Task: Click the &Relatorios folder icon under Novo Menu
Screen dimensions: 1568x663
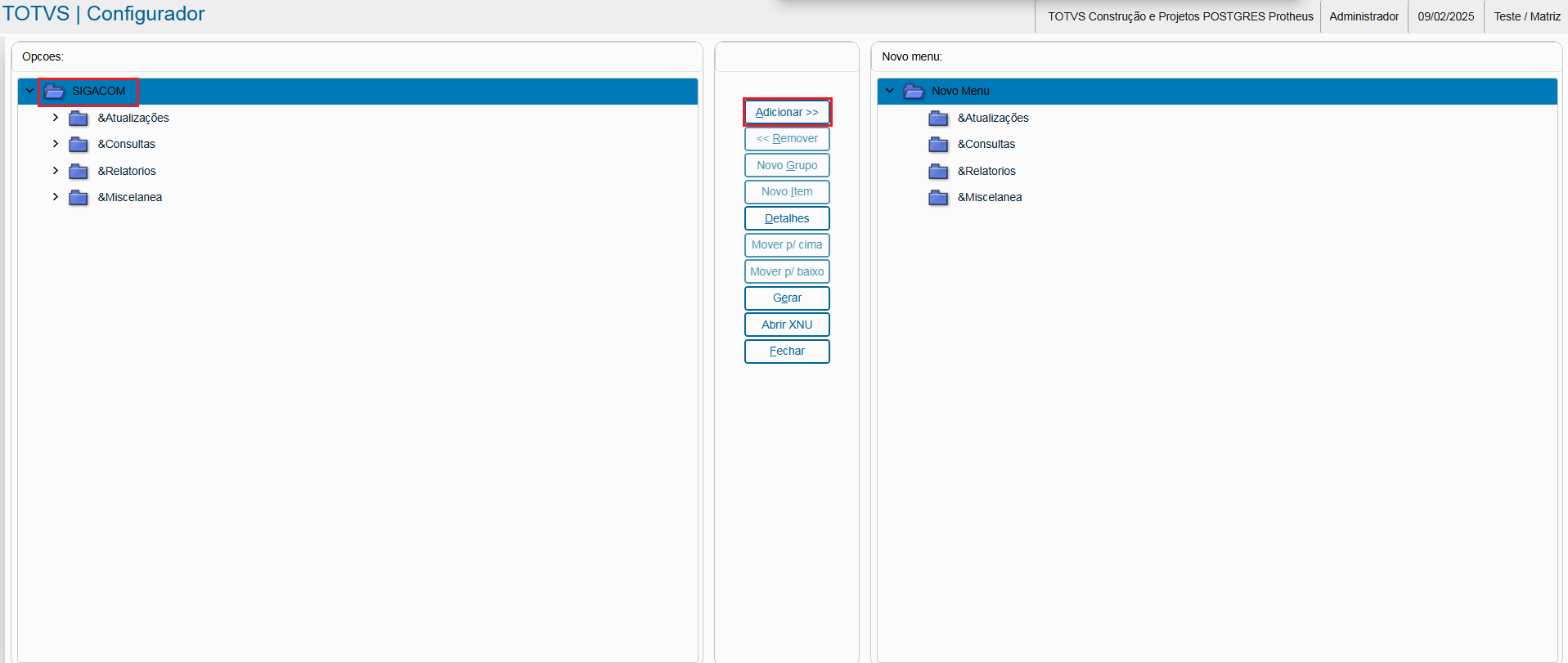Action: [938, 171]
